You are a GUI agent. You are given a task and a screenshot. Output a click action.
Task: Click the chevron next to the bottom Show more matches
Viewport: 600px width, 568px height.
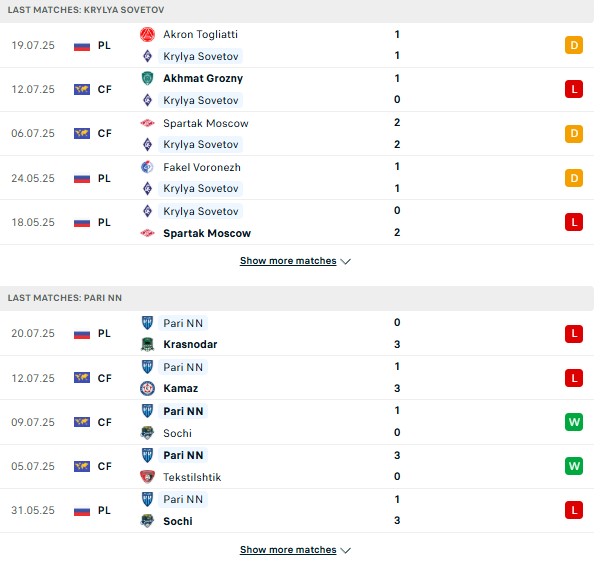(x=346, y=550)
